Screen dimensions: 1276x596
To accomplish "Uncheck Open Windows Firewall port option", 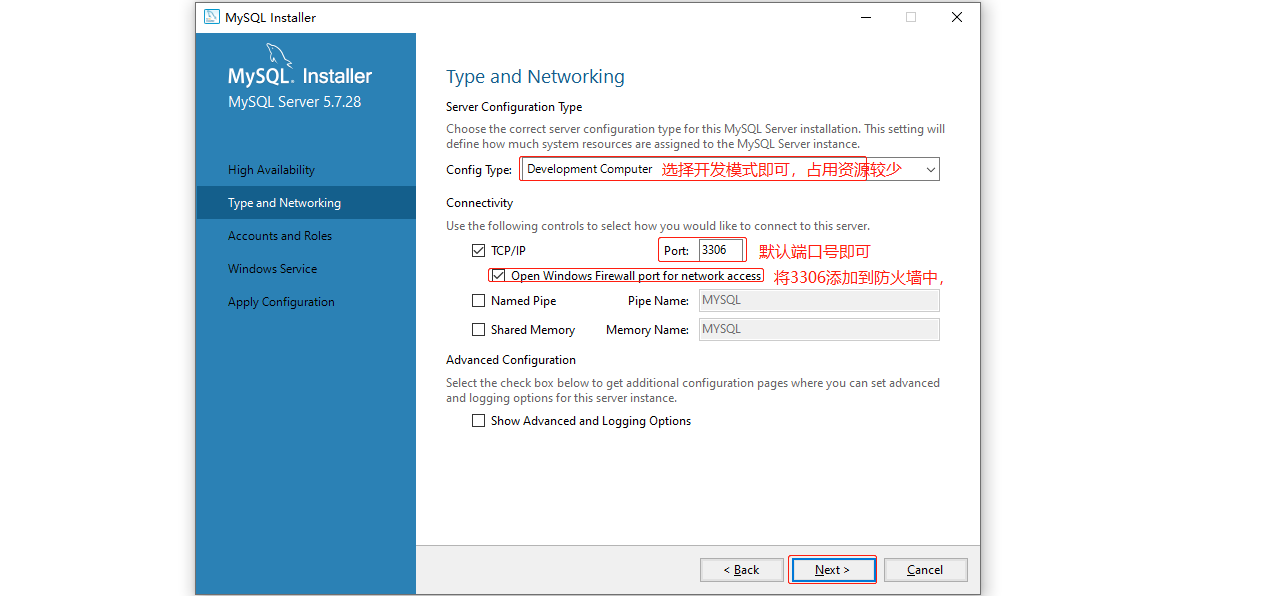I will (x=498, y=276).
